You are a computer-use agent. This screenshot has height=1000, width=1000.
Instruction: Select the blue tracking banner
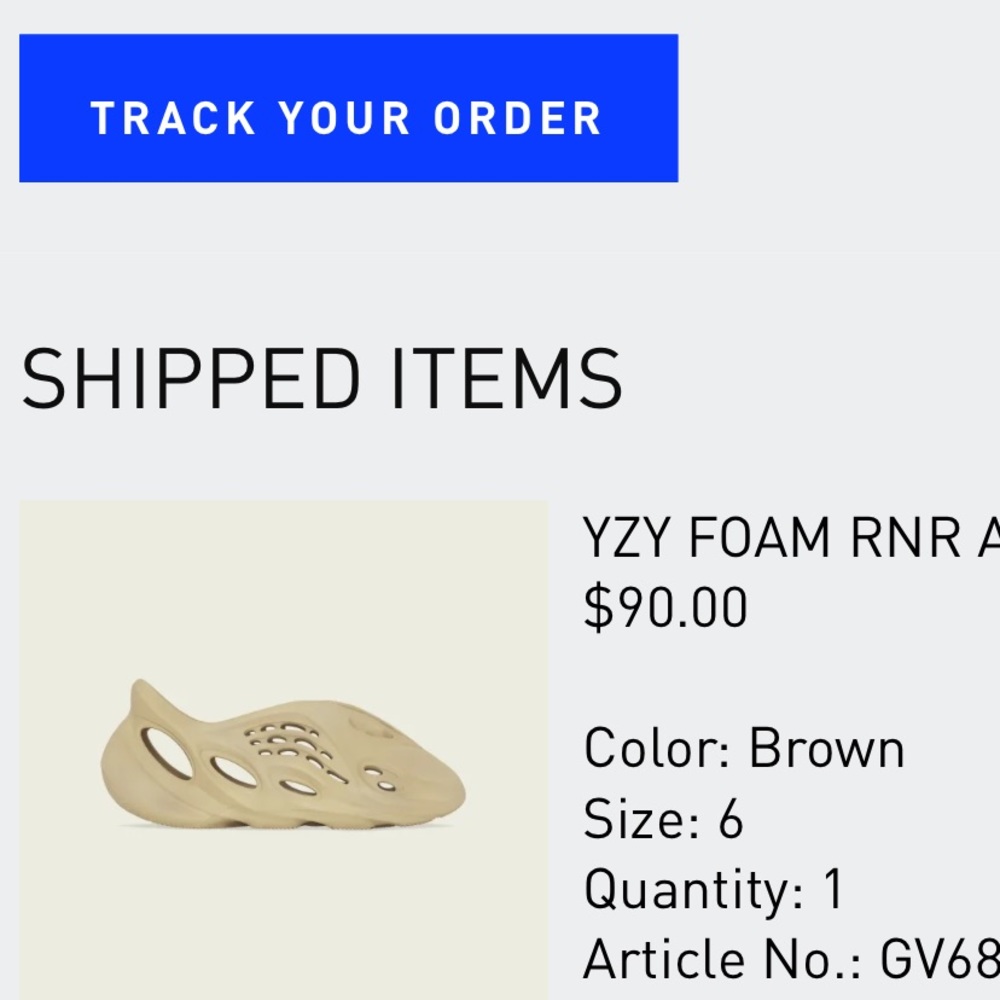[x=347, y=105]
